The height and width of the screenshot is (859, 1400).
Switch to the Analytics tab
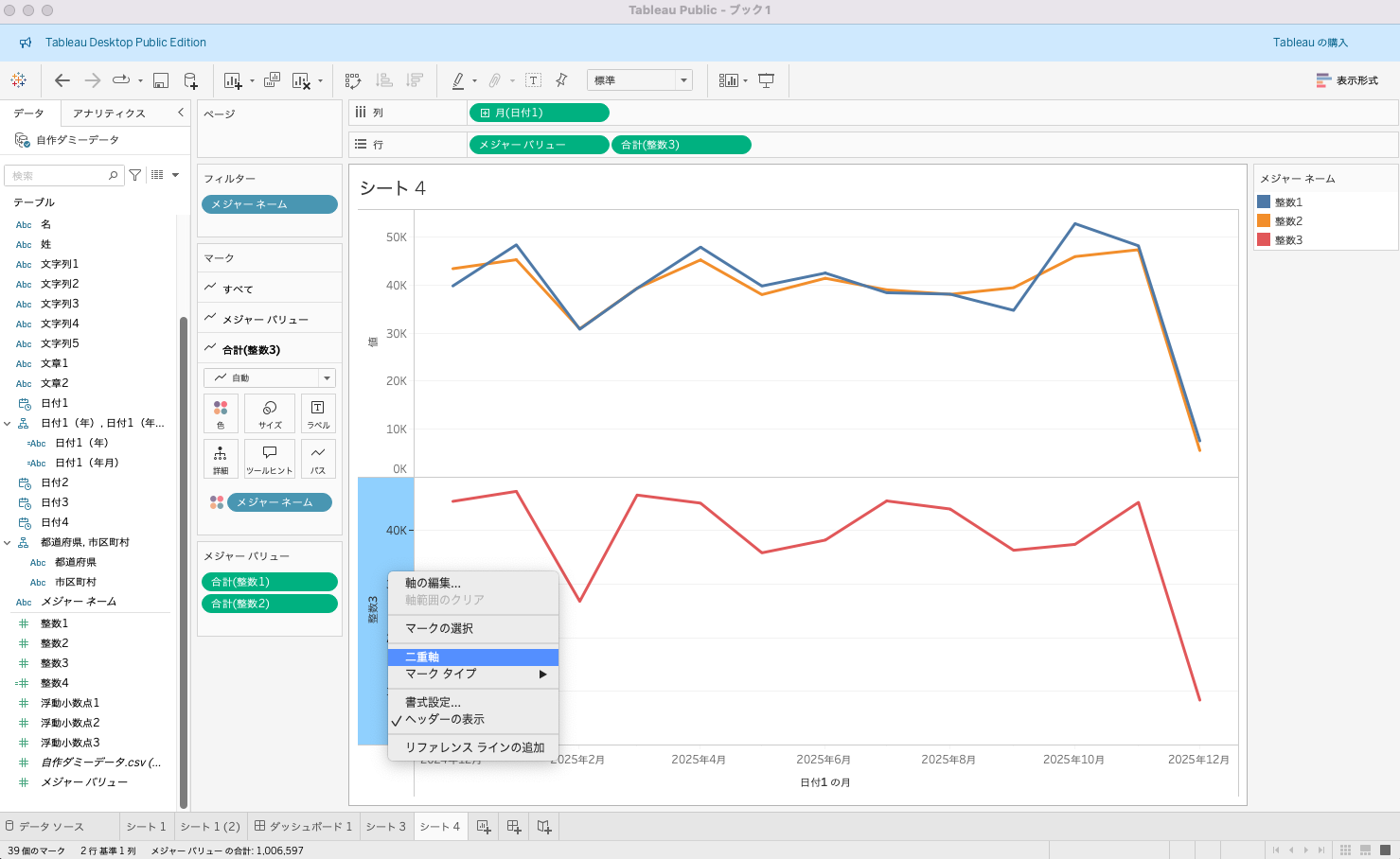pos(109,113)
